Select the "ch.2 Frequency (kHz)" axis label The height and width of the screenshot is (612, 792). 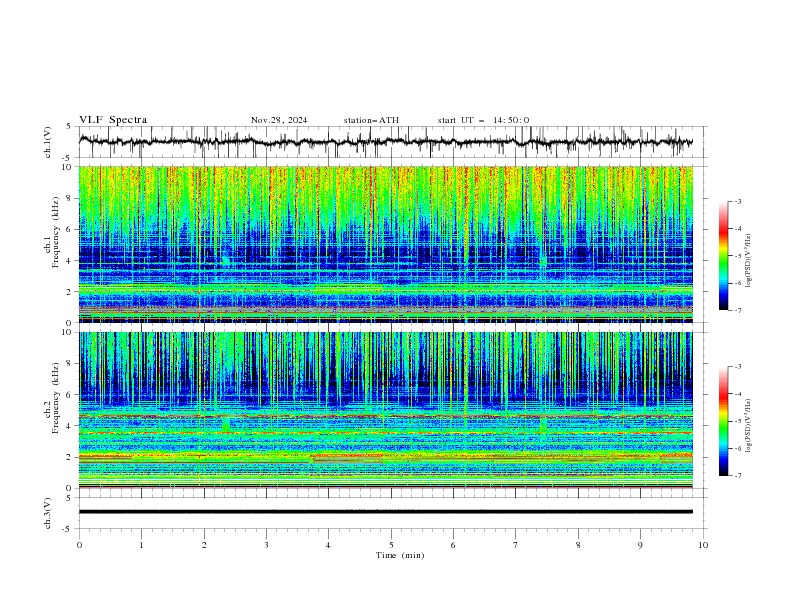point(51,398)
